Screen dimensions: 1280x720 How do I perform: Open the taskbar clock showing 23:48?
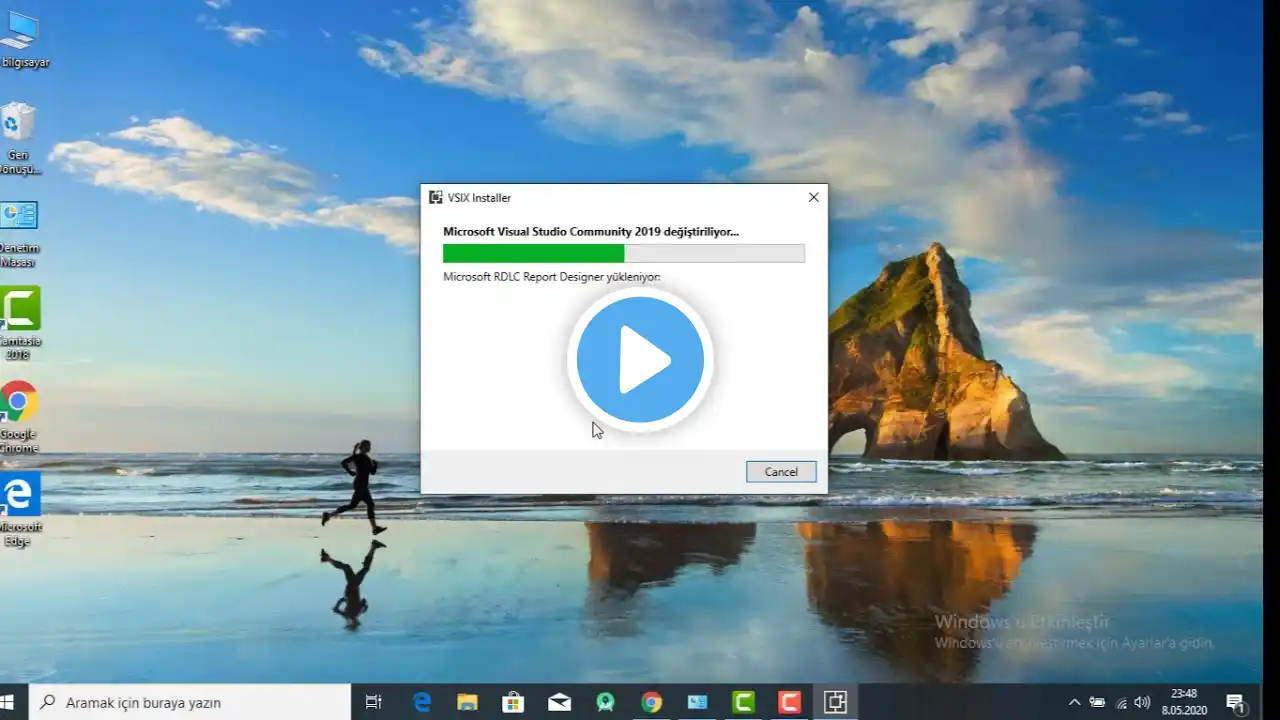point(1185,702)
